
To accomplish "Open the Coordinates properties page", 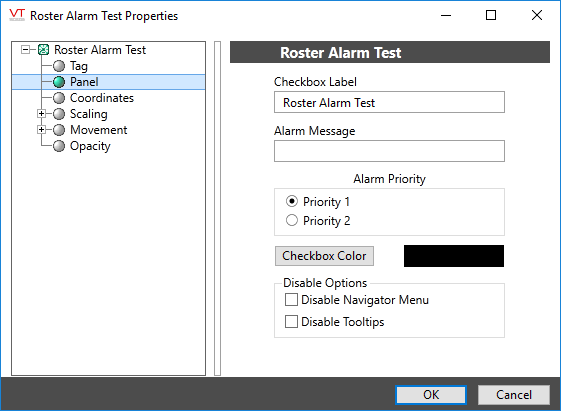I will 102,98.
